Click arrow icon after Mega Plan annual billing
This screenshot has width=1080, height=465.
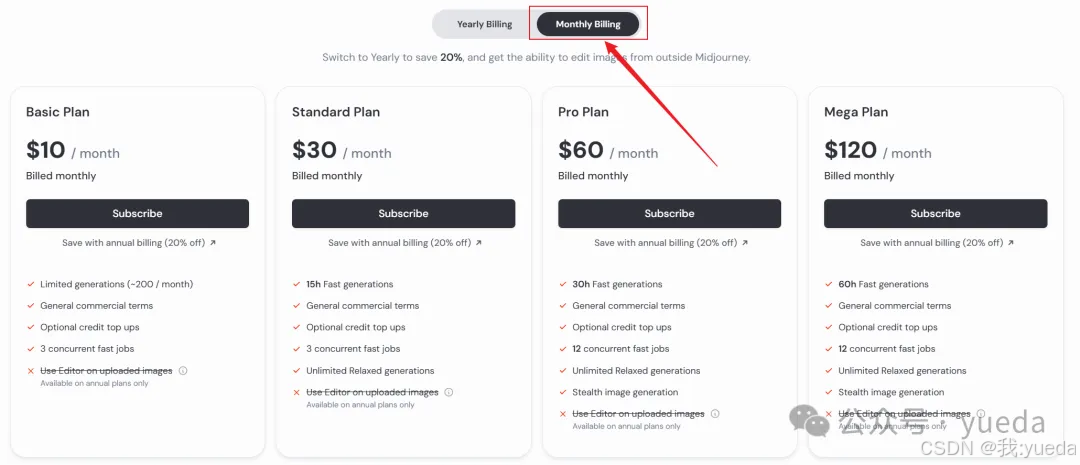[x=1011, y=242]
